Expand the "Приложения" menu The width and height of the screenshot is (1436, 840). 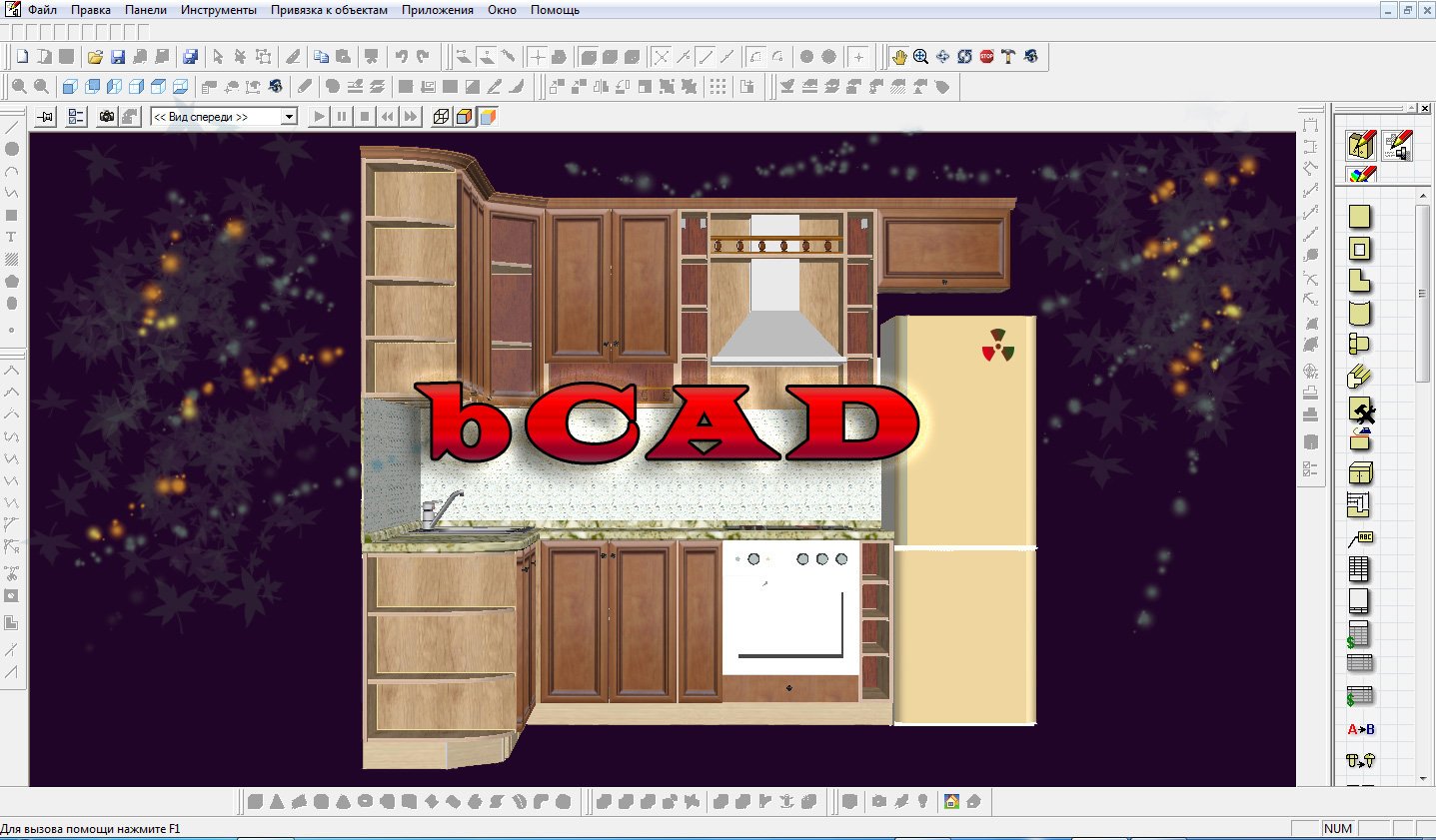click(x=437, y=10)
